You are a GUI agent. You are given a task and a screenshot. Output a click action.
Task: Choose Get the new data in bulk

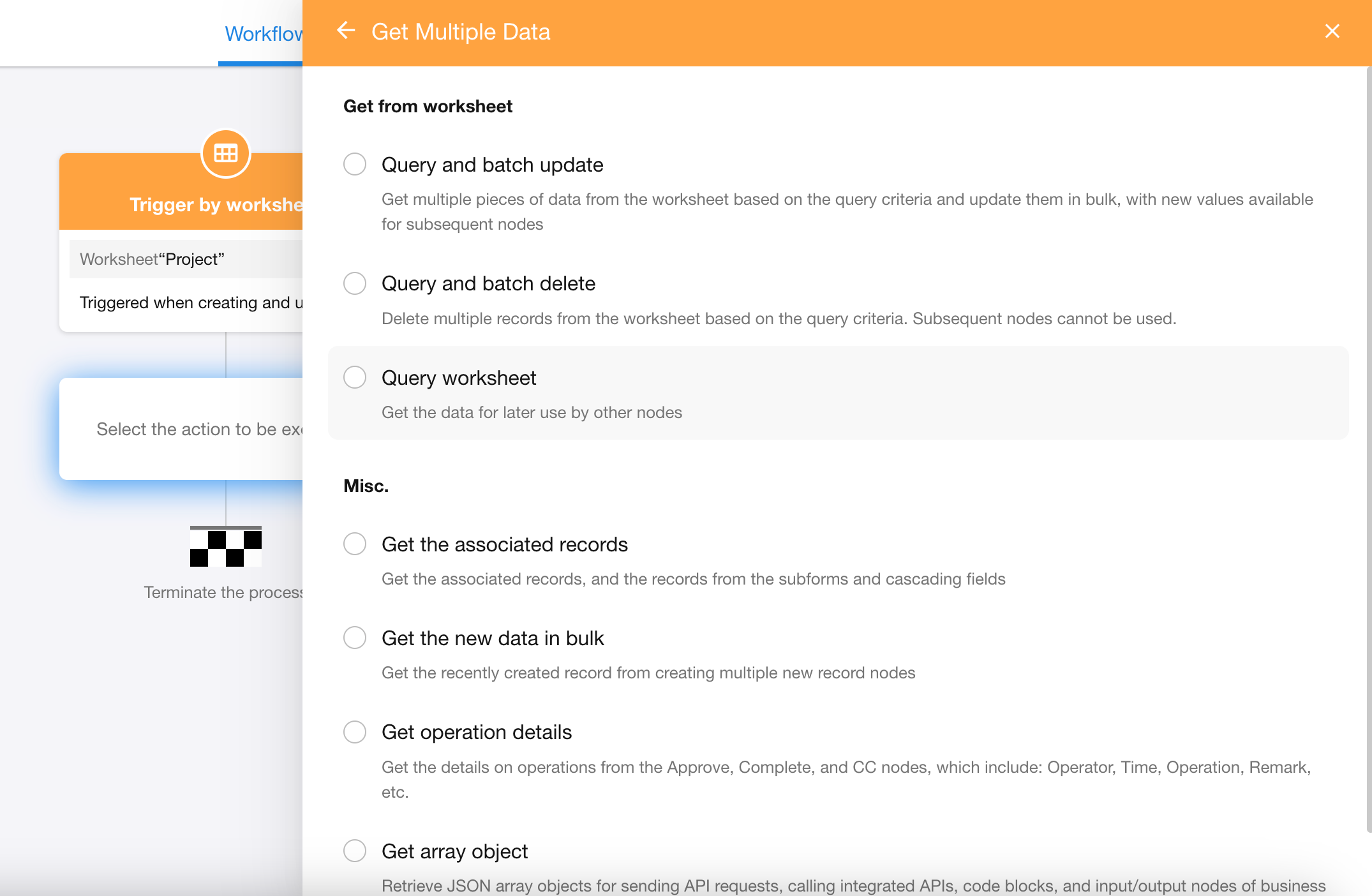pyautogui.click(x=355, y=638)
